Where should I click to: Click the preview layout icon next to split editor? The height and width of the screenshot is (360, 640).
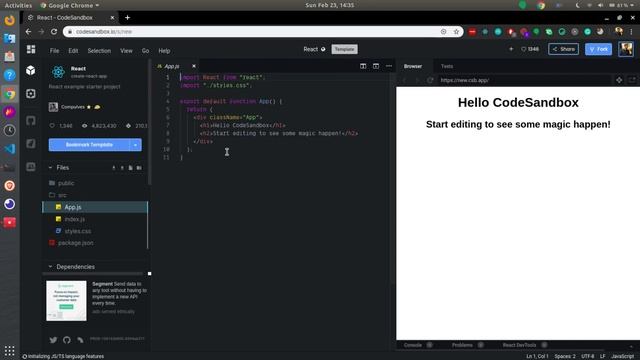point(376,66)
